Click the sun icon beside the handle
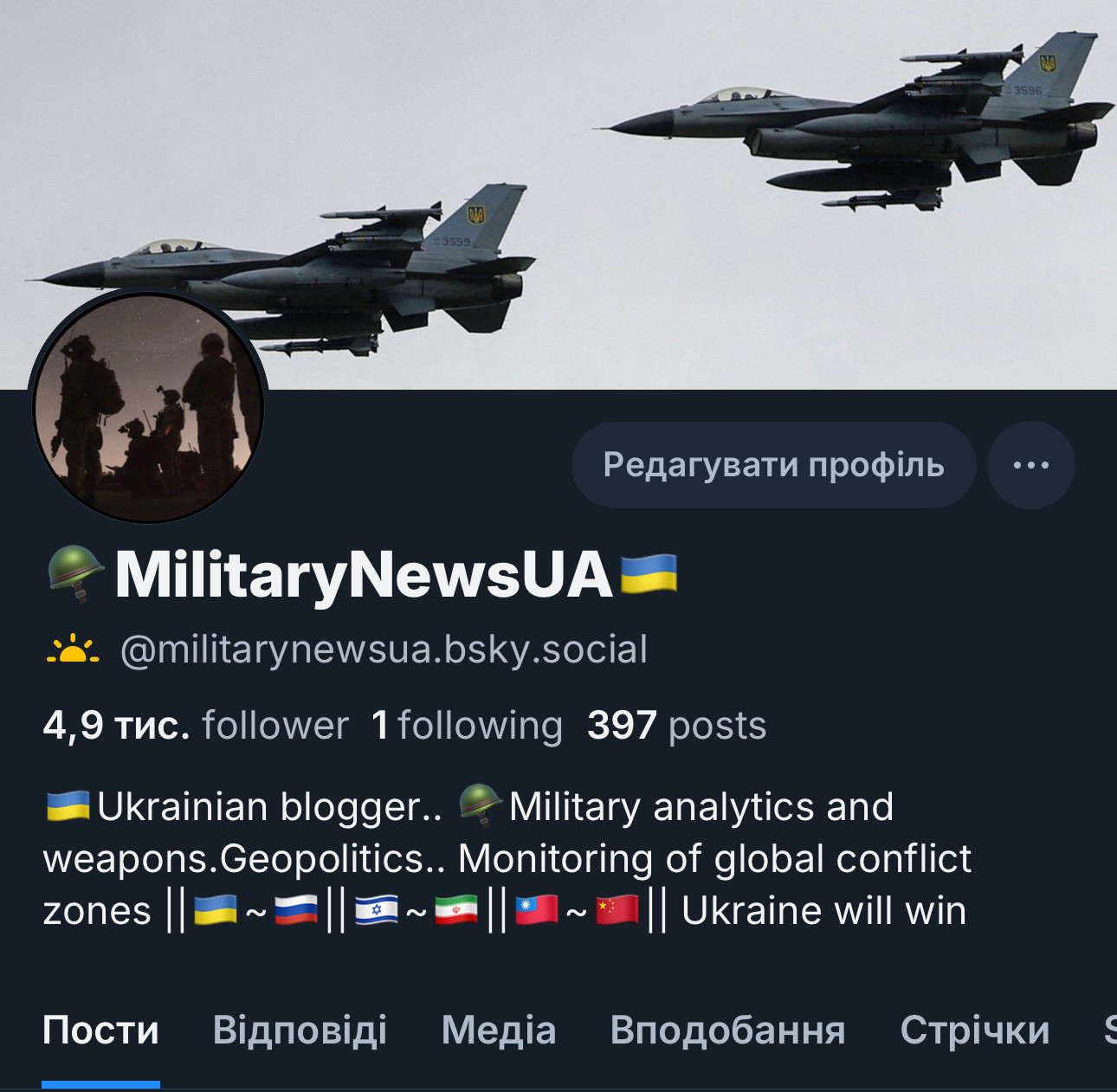The image size is (1117, 1092). 73,649
